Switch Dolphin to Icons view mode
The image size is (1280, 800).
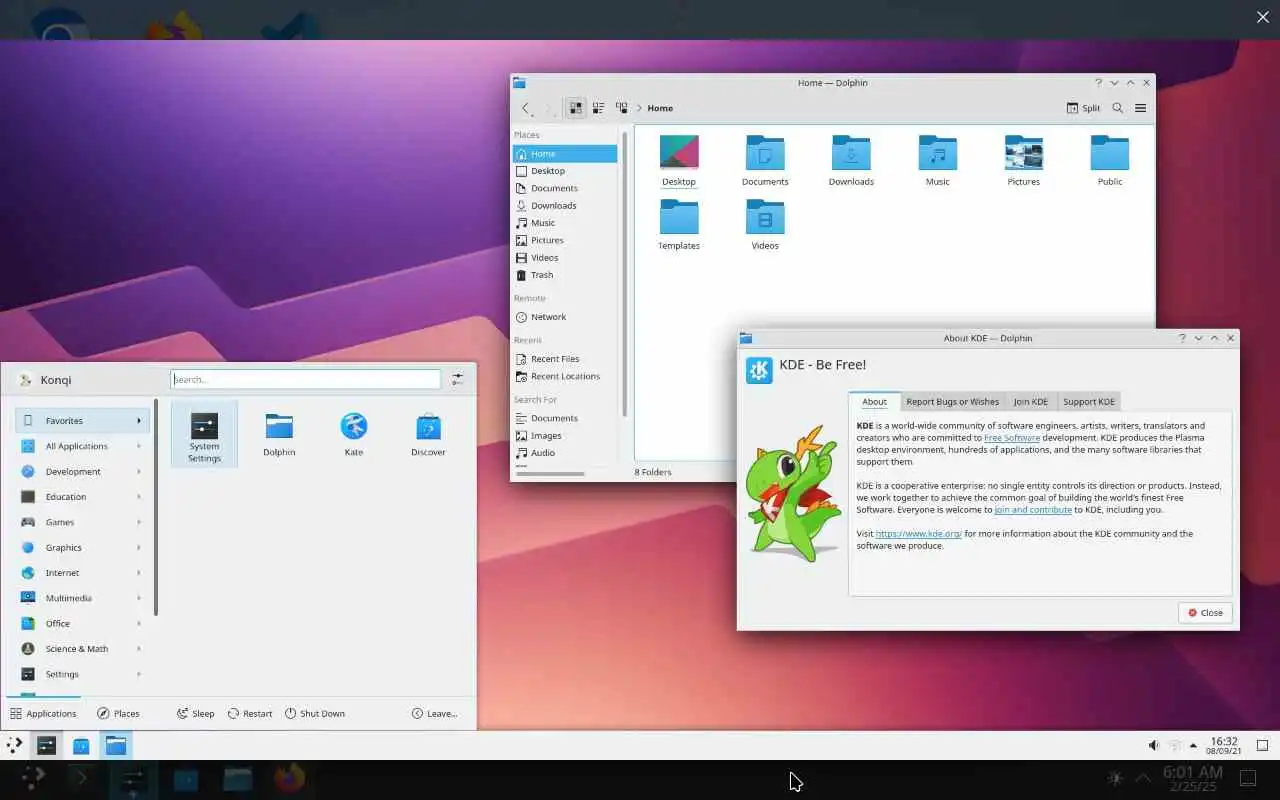(576, 108)
